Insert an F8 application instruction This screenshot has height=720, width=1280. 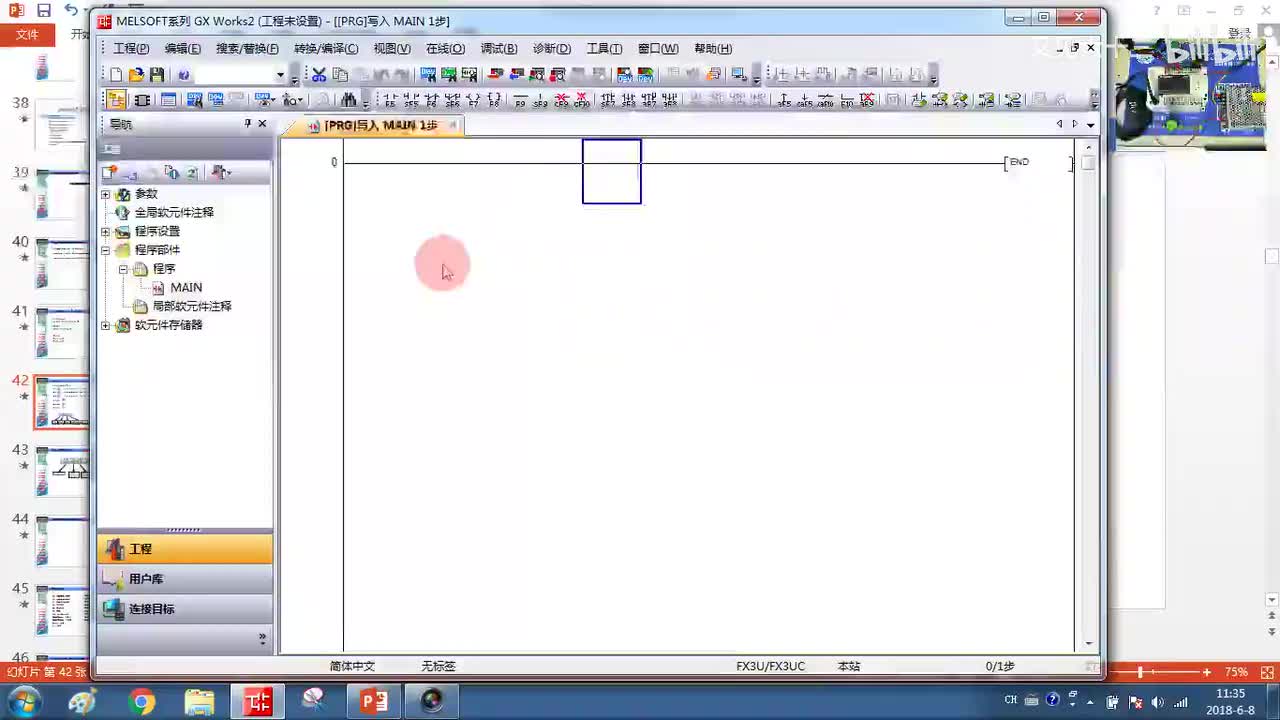pyautogui.click(x=493, y=101)
